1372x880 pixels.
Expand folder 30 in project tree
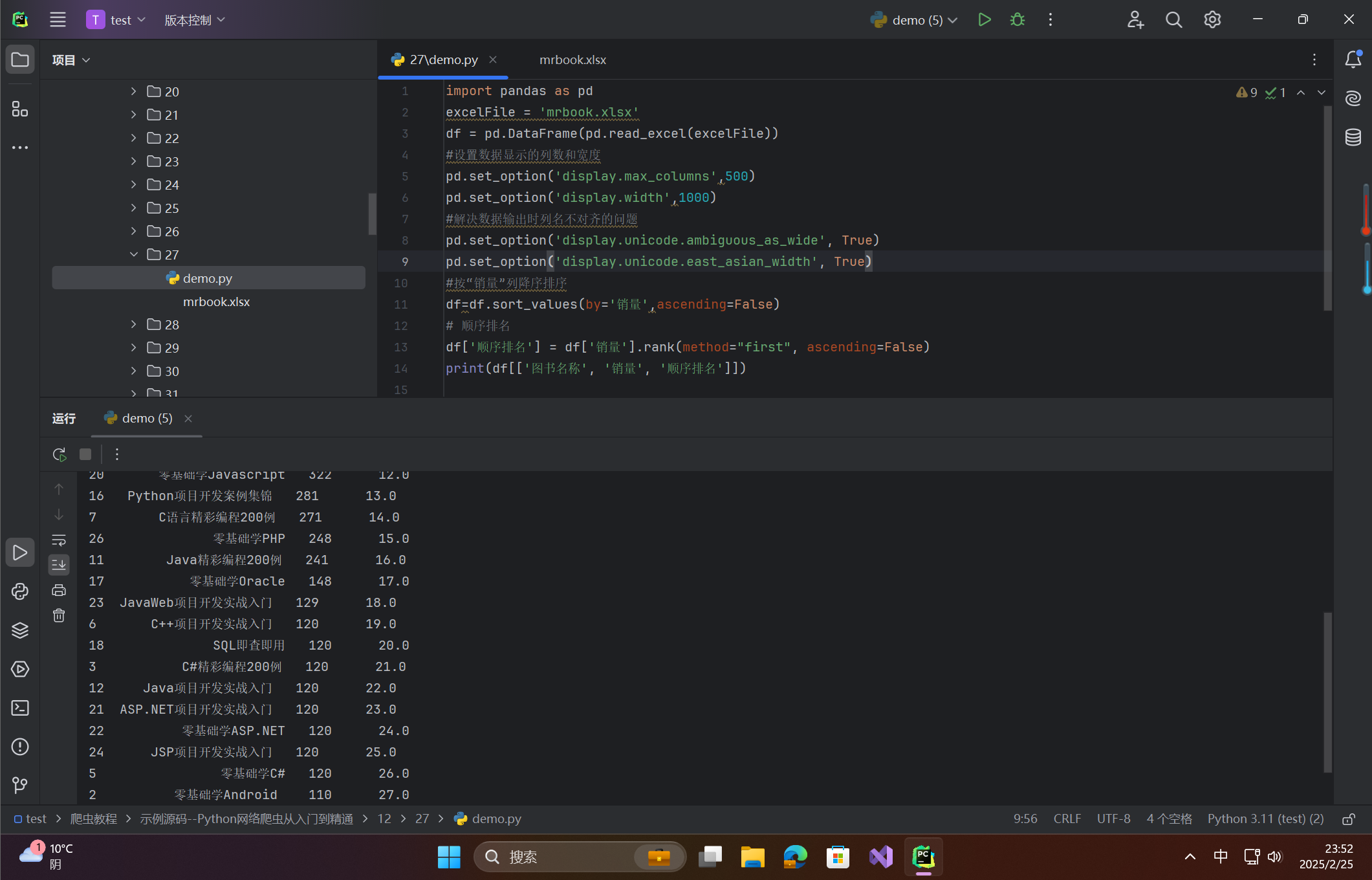(133, 371)
